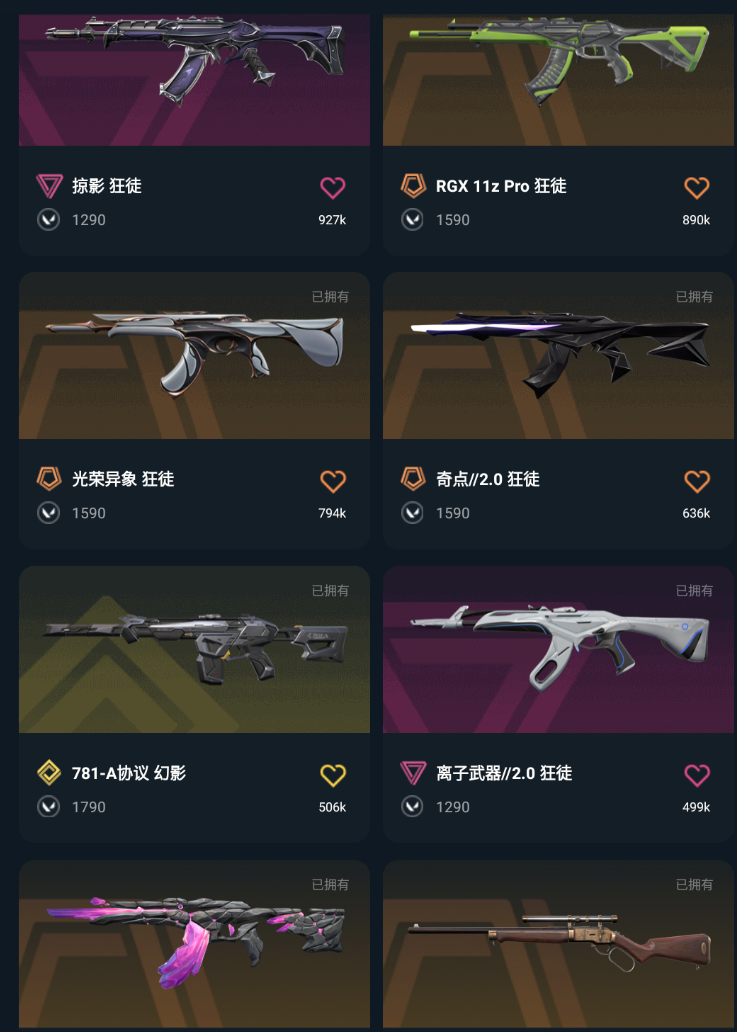737x1032 pixels.
Task: Click the pink triangle tier icon beside 掠影 狂徒
Action: [49, 186]
